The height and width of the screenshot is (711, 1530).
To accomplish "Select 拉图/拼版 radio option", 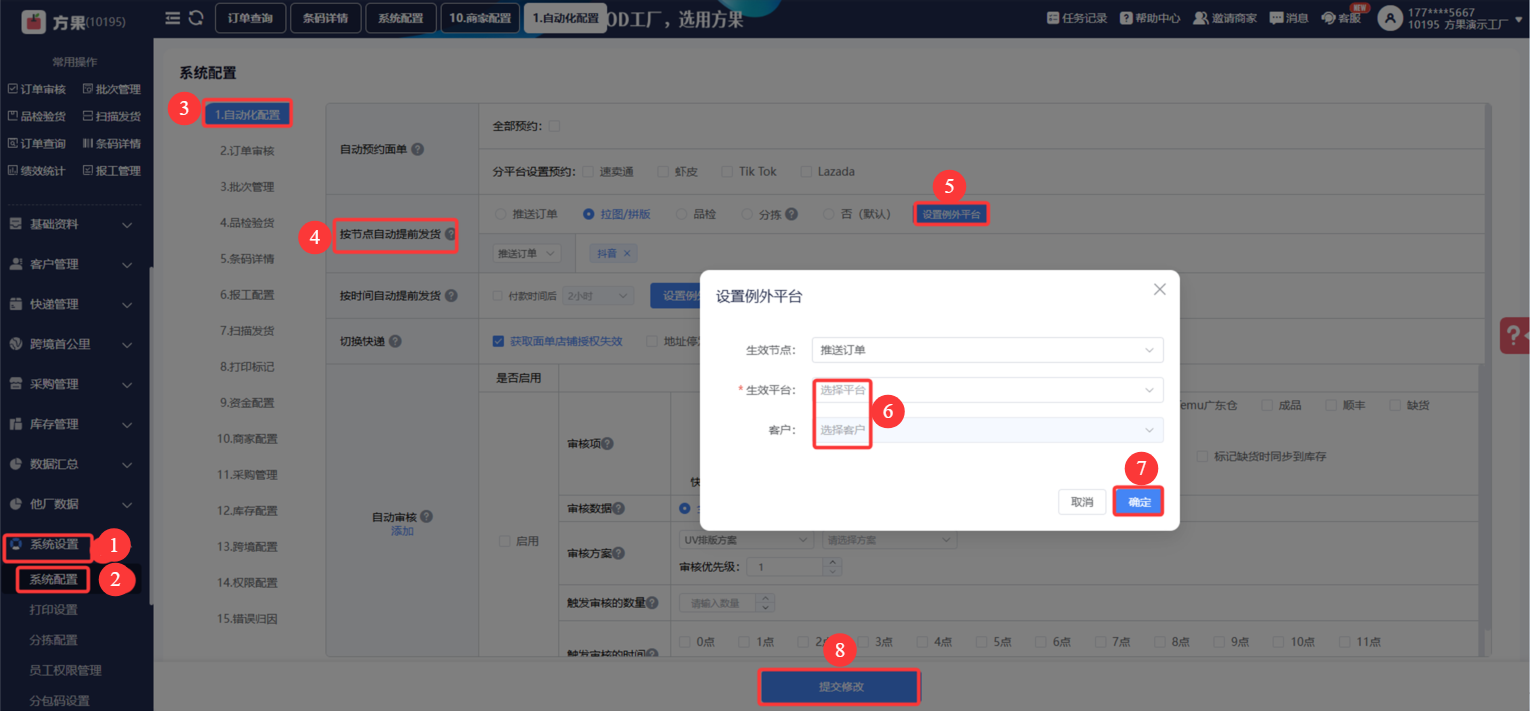I will [x=589, y=214].
